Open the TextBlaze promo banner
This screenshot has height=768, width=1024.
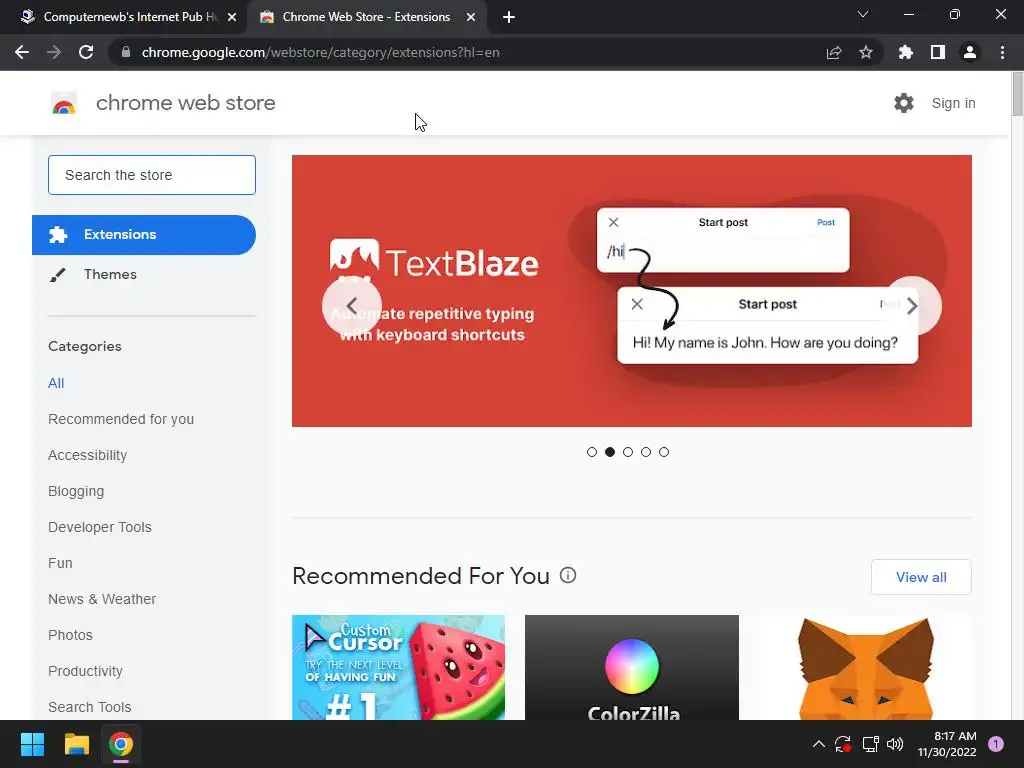pos(632,291)
